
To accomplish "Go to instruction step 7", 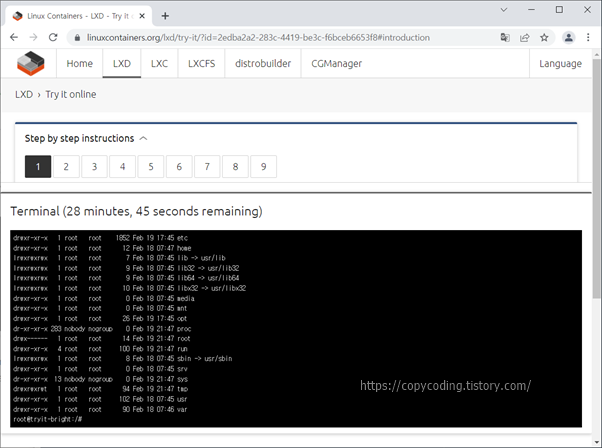I will point(207,167).
